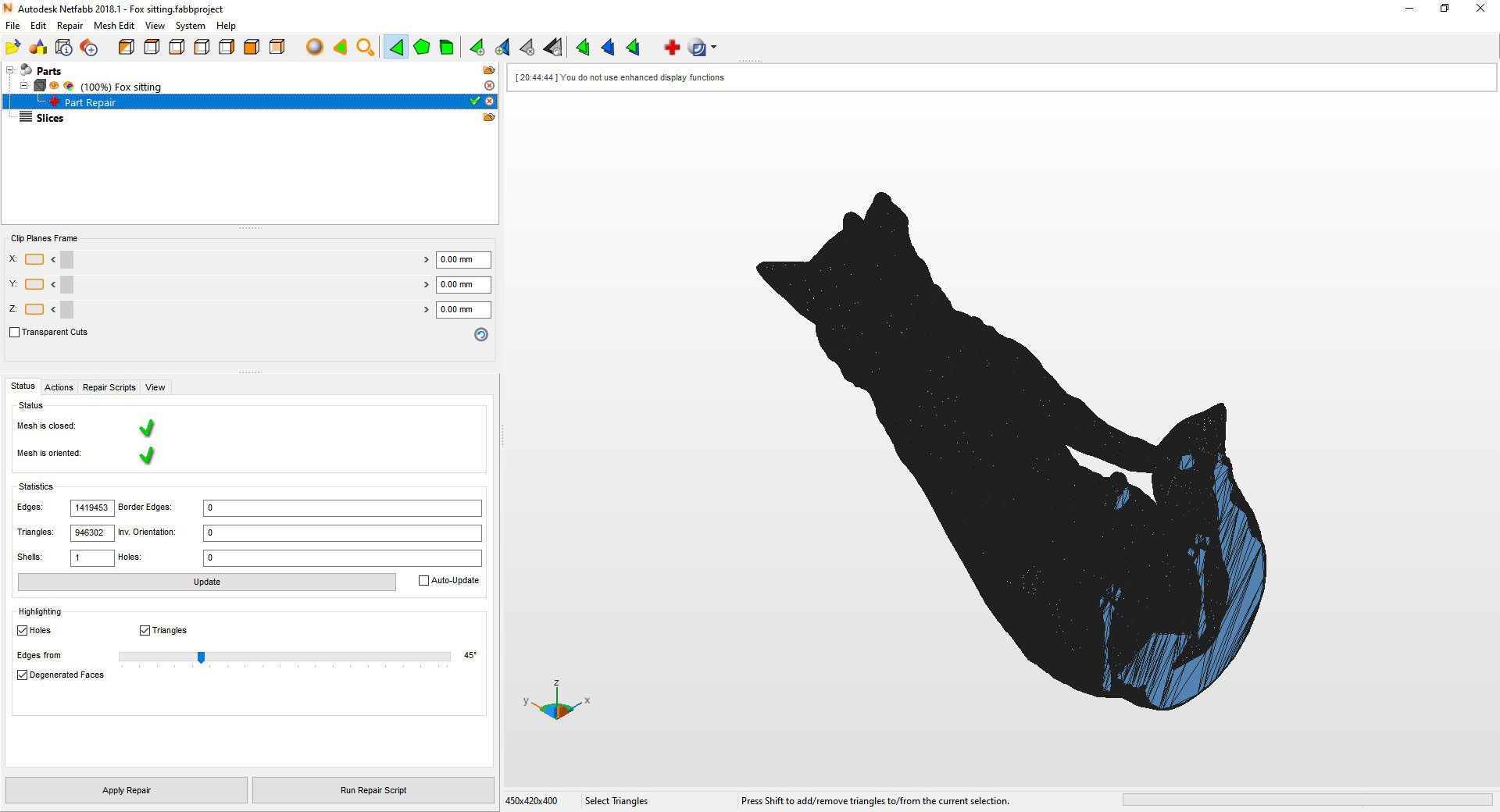The height and width of the screenshot is (812, 1500).
Task: Open the dropdown arrow beside the display icon
Action: 713,48
